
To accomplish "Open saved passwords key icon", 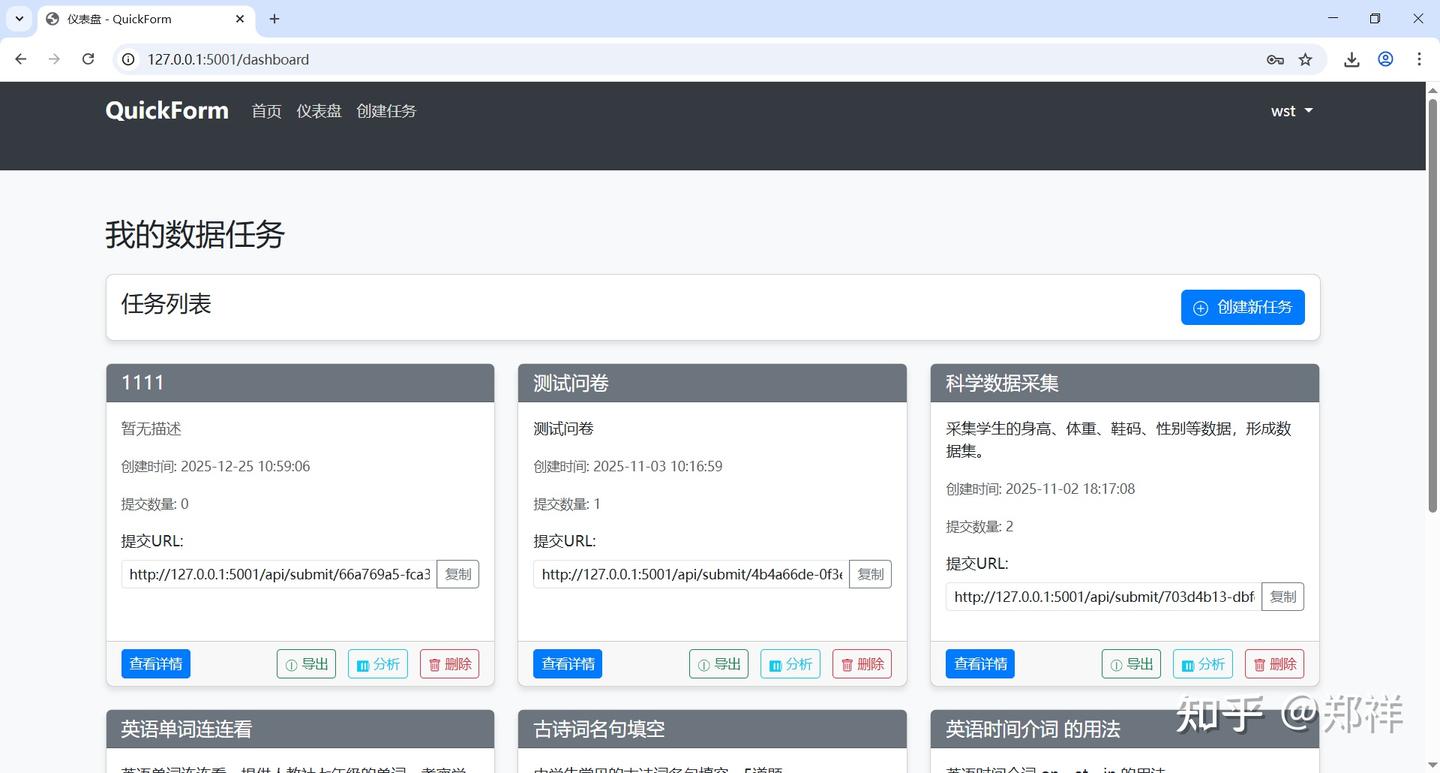I will point(1275,59).
